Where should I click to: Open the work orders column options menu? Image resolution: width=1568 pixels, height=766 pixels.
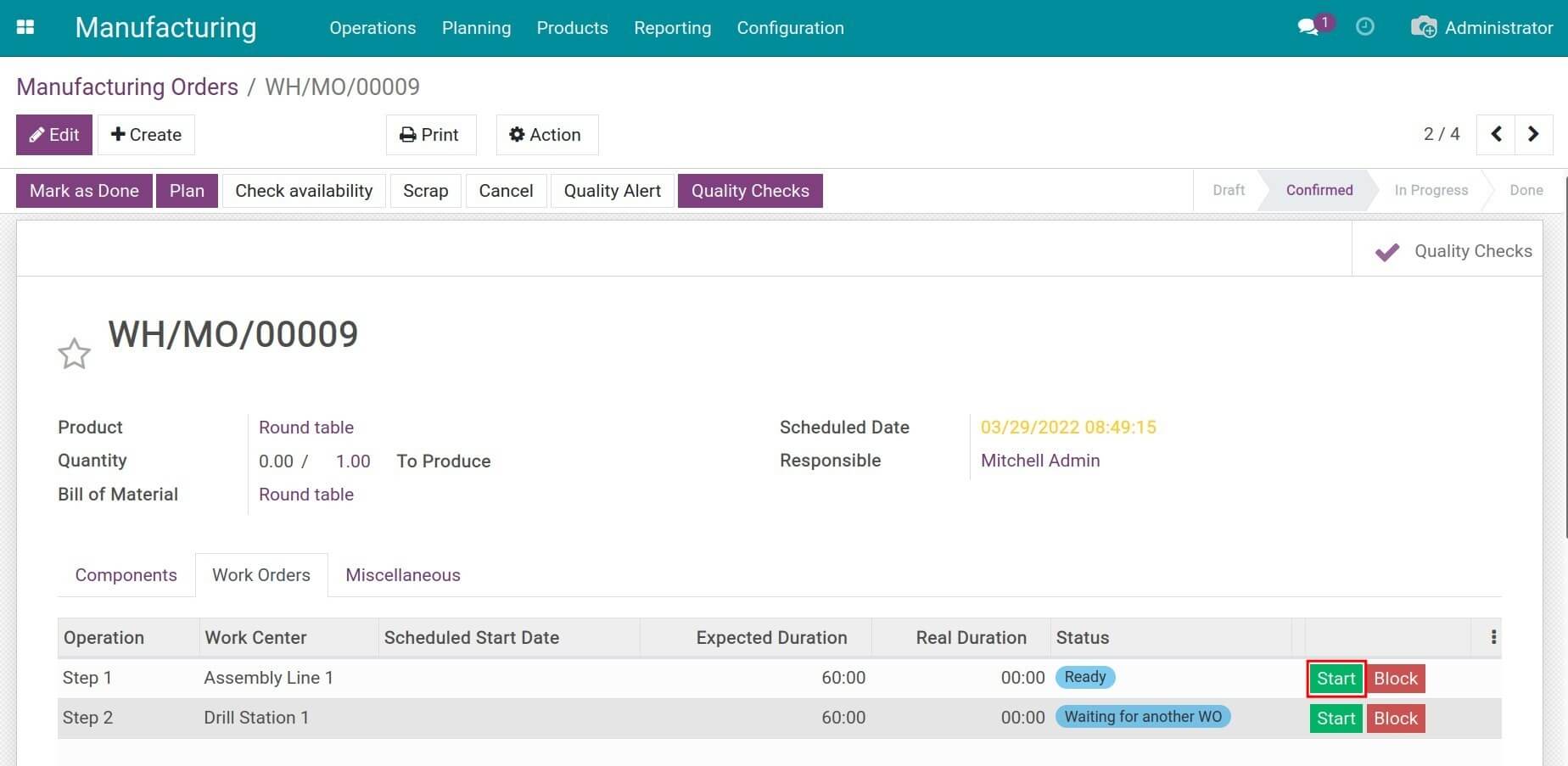click(x=1493, y=637)
